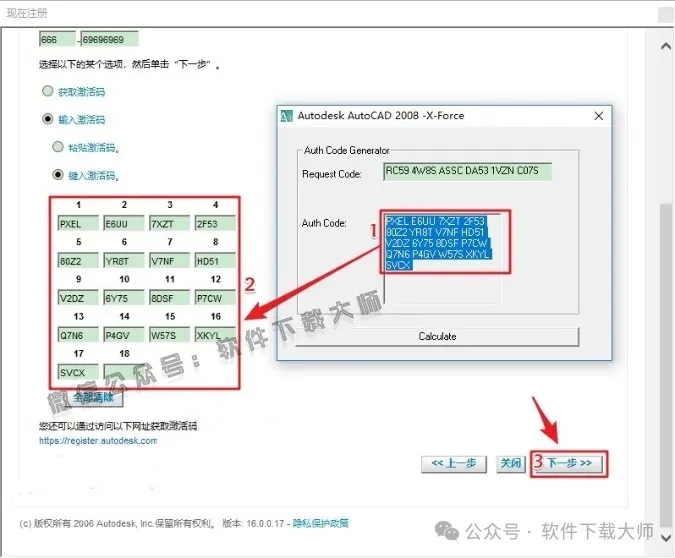Open the https://register.autodesk.com link
This screenshot has height=558, width=675.
point(98,440)
